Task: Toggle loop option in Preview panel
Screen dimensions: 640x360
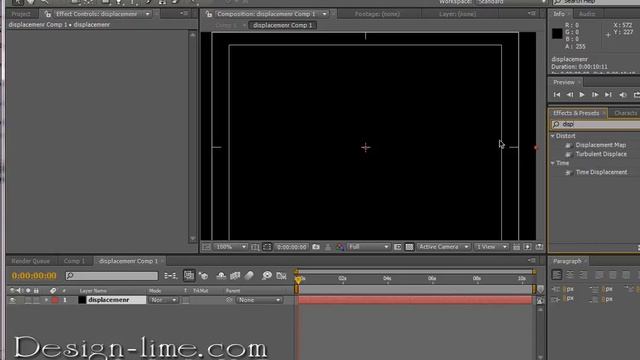Action: (x=636, y=95)
